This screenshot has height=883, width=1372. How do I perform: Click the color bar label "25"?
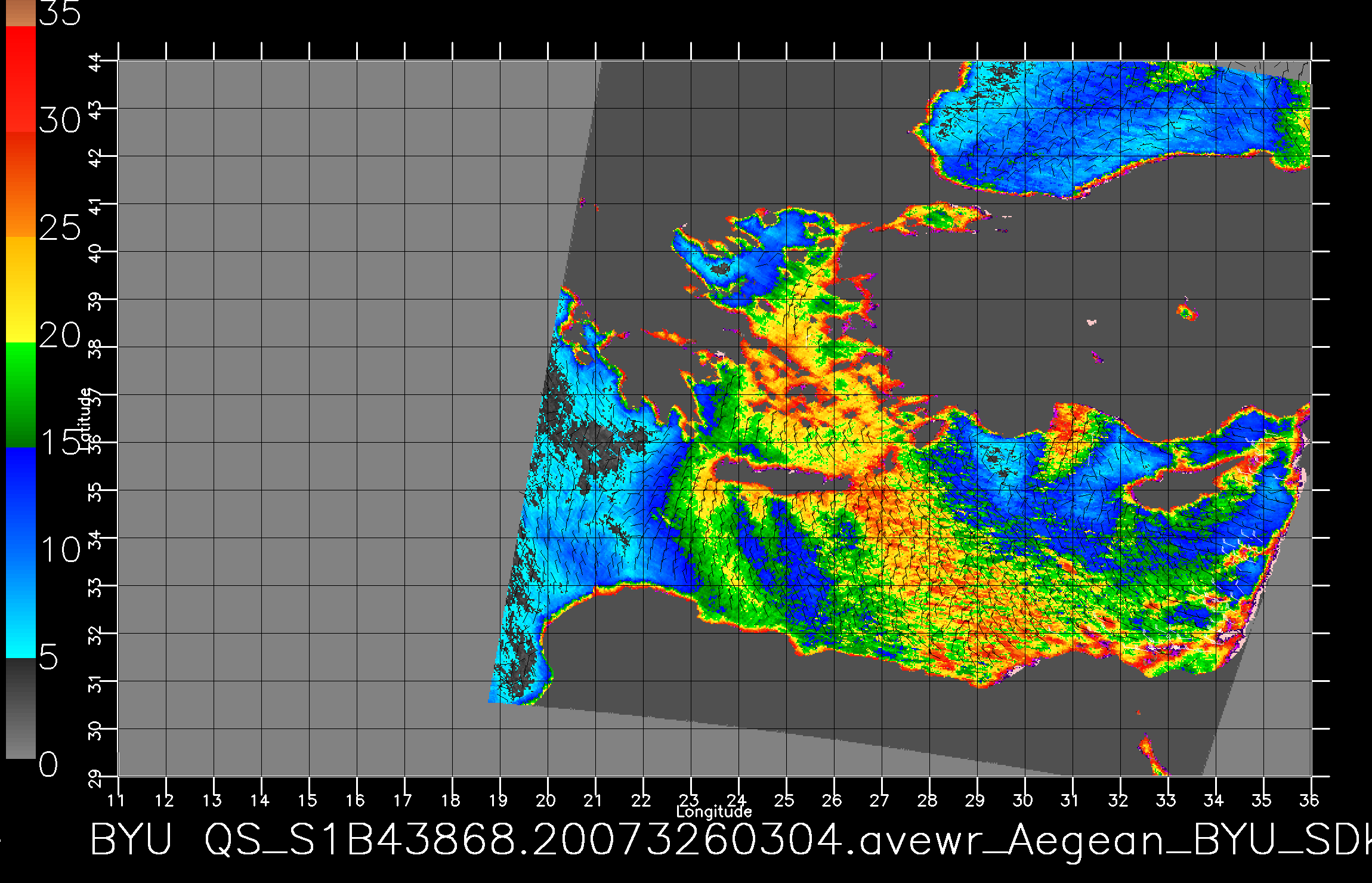[x=60, y=227]
